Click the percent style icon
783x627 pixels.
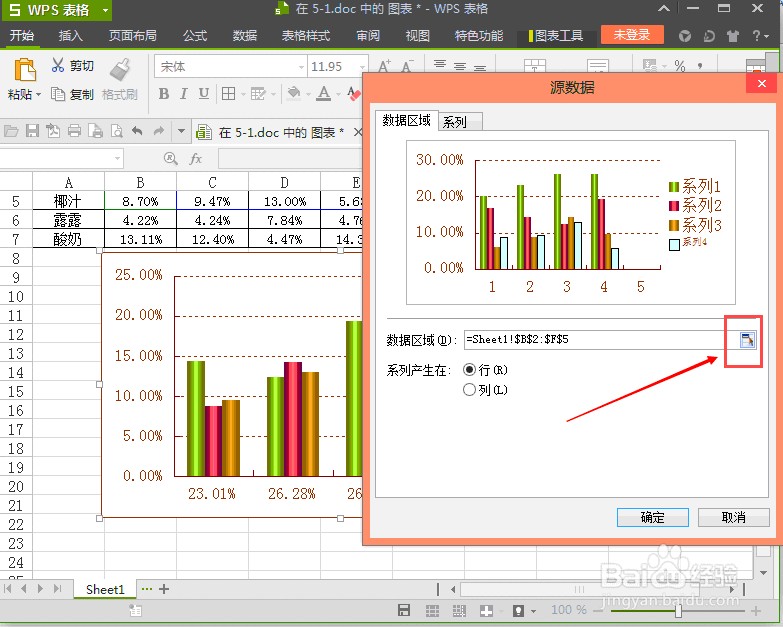(680, 65)
